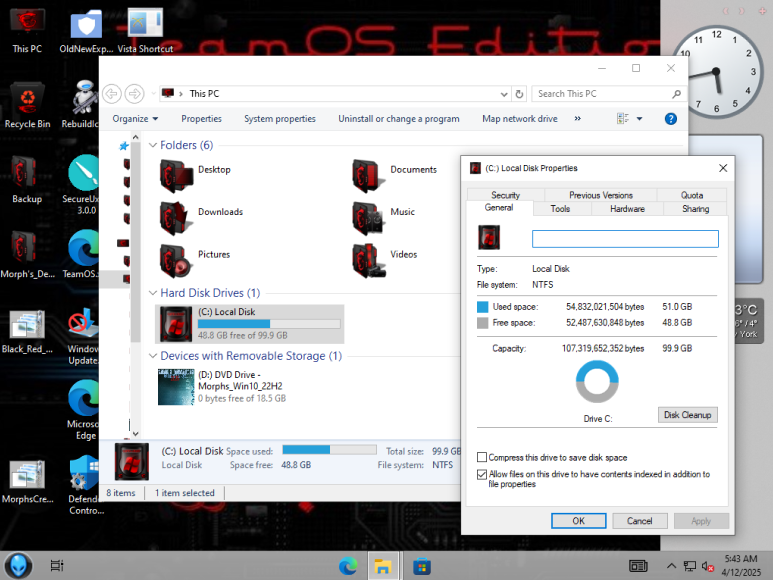Image resolution: width=773 pixels, height=580 pixels.
Task: Open Vista Shortcut desktop icon
Action: click(x=145, y=31)
